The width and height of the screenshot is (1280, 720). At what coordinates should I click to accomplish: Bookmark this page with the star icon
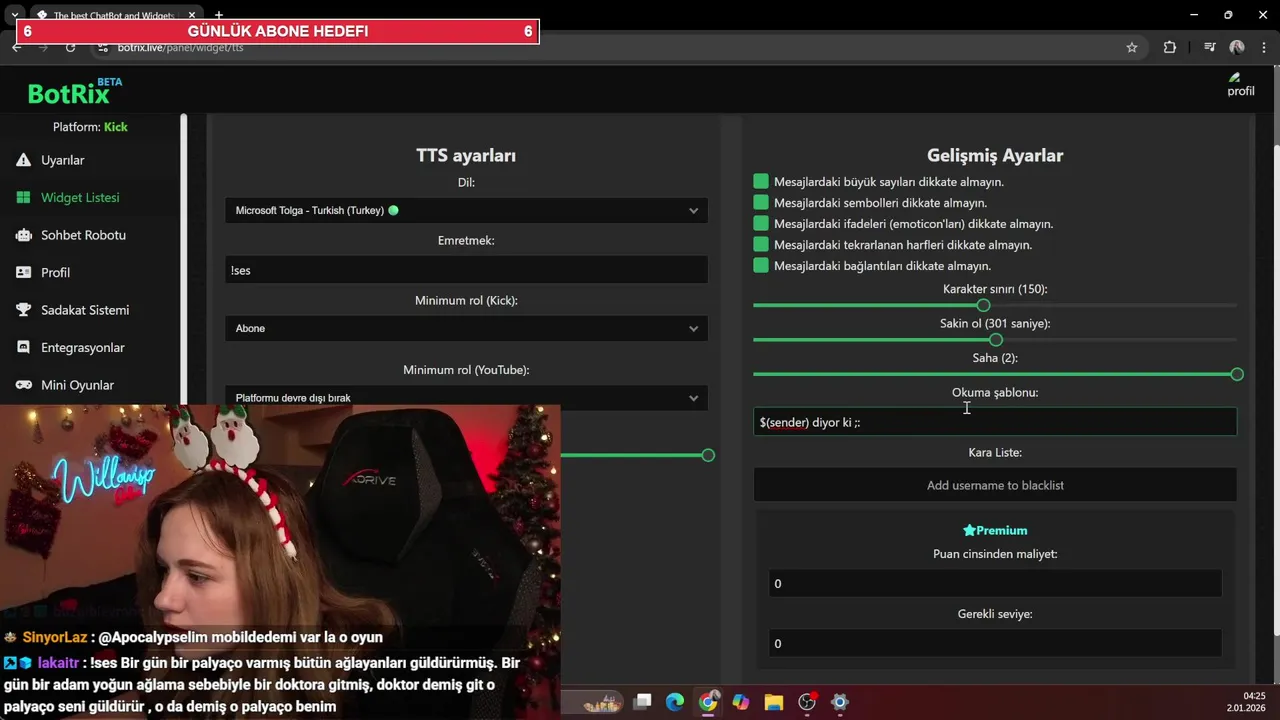tap(1132, 47)
